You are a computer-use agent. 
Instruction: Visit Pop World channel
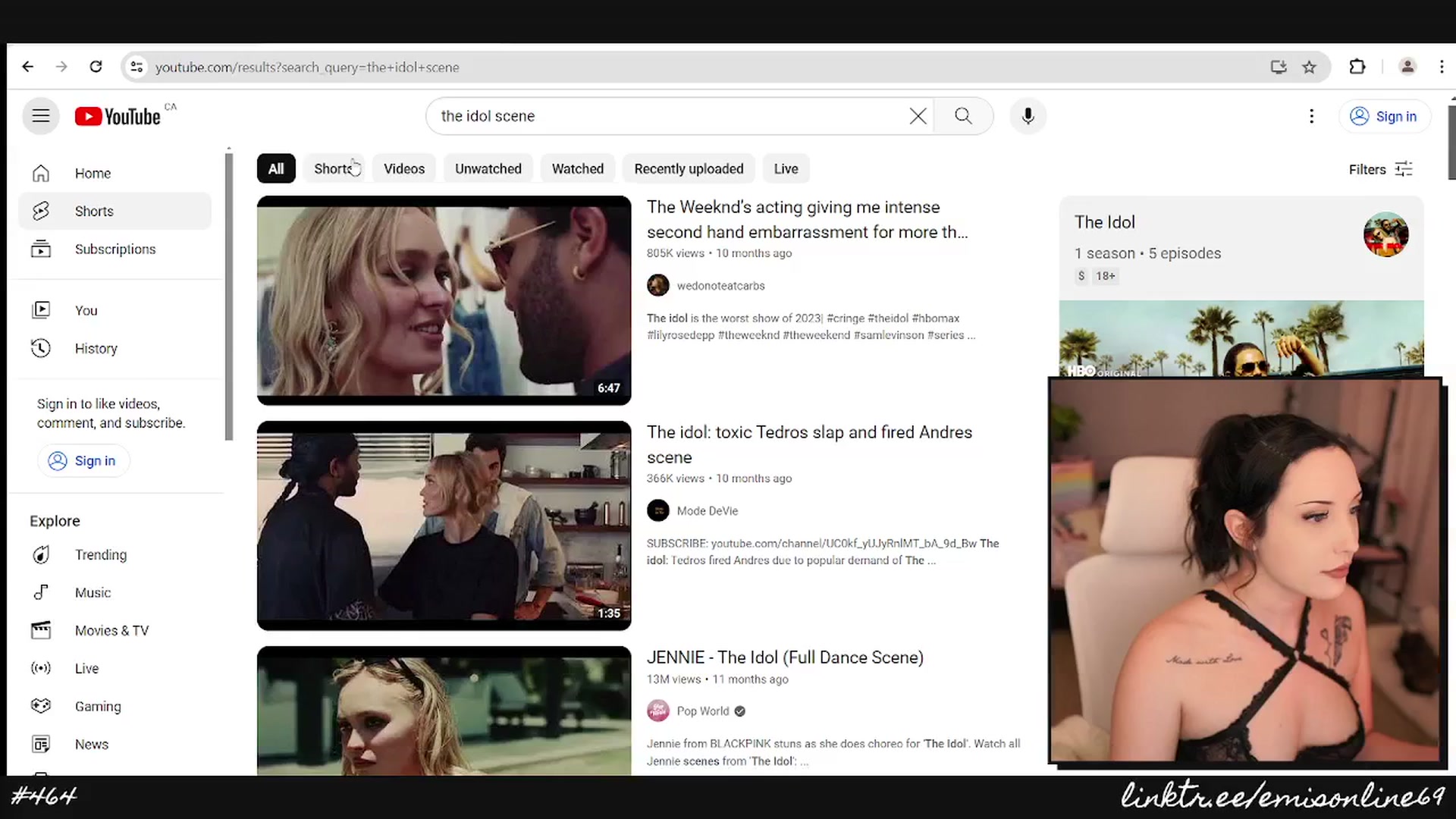(702, 711)
